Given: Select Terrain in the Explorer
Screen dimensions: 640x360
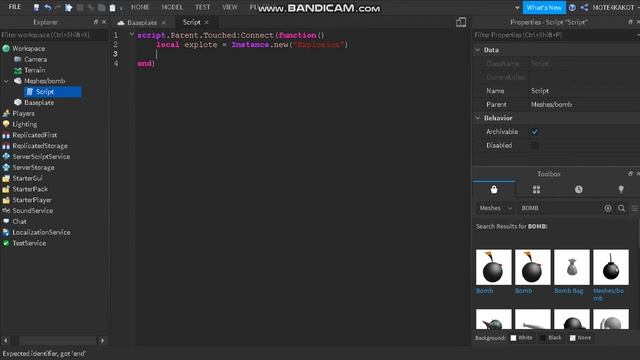Looking at the screenshot, I should point(35,70).
